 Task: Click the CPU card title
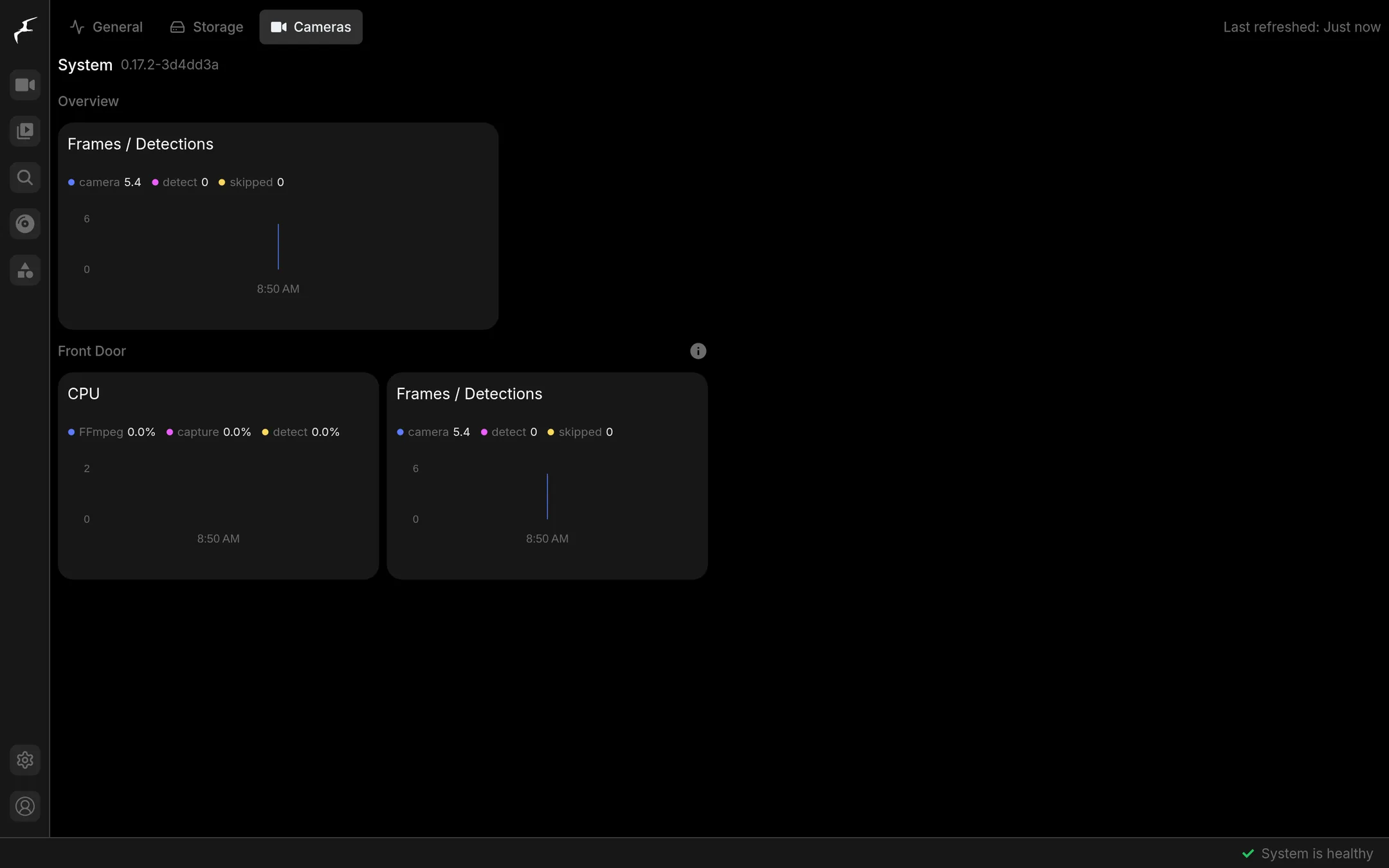[x=84, y=393]
